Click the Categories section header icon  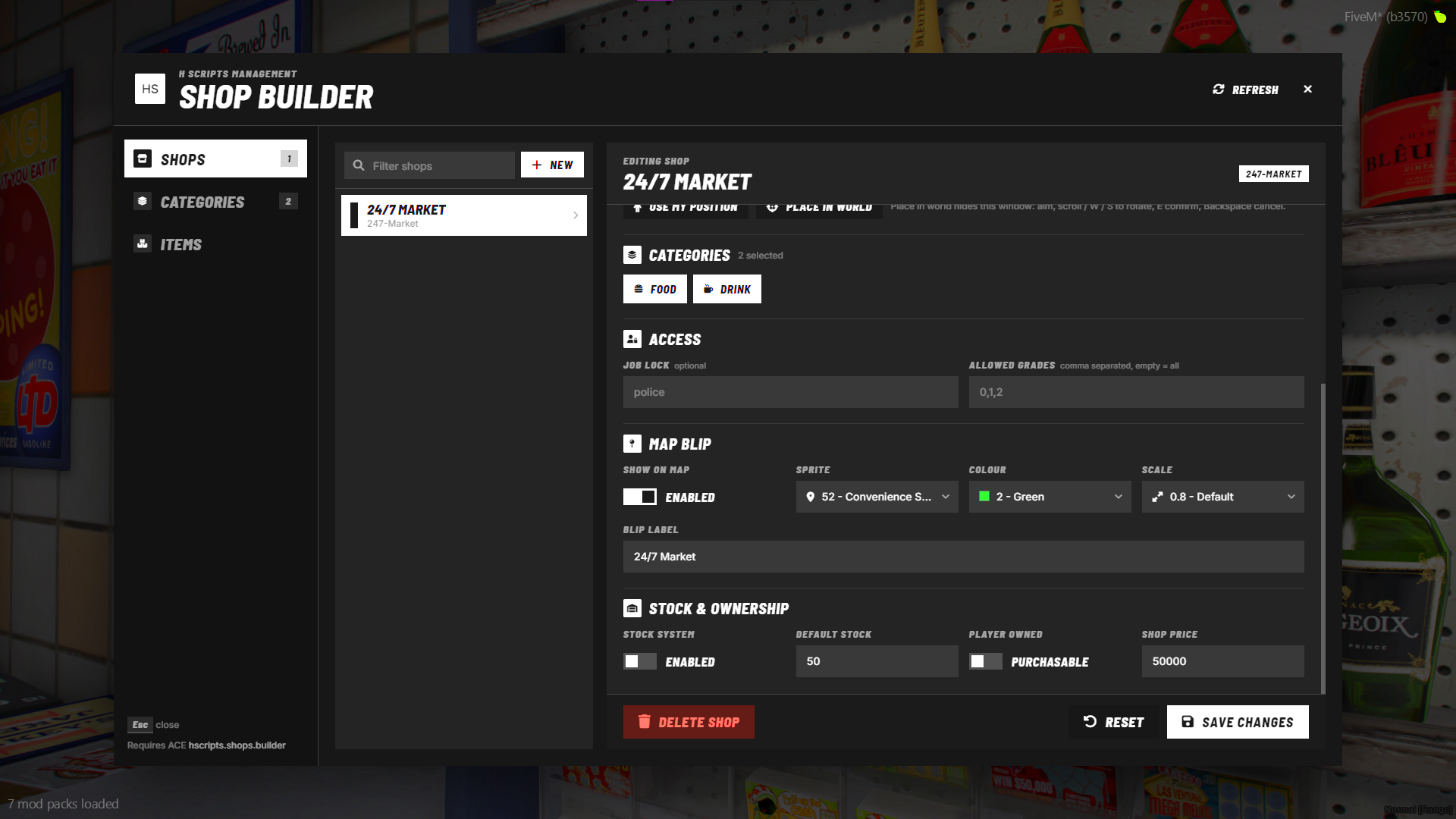point(632,255)
